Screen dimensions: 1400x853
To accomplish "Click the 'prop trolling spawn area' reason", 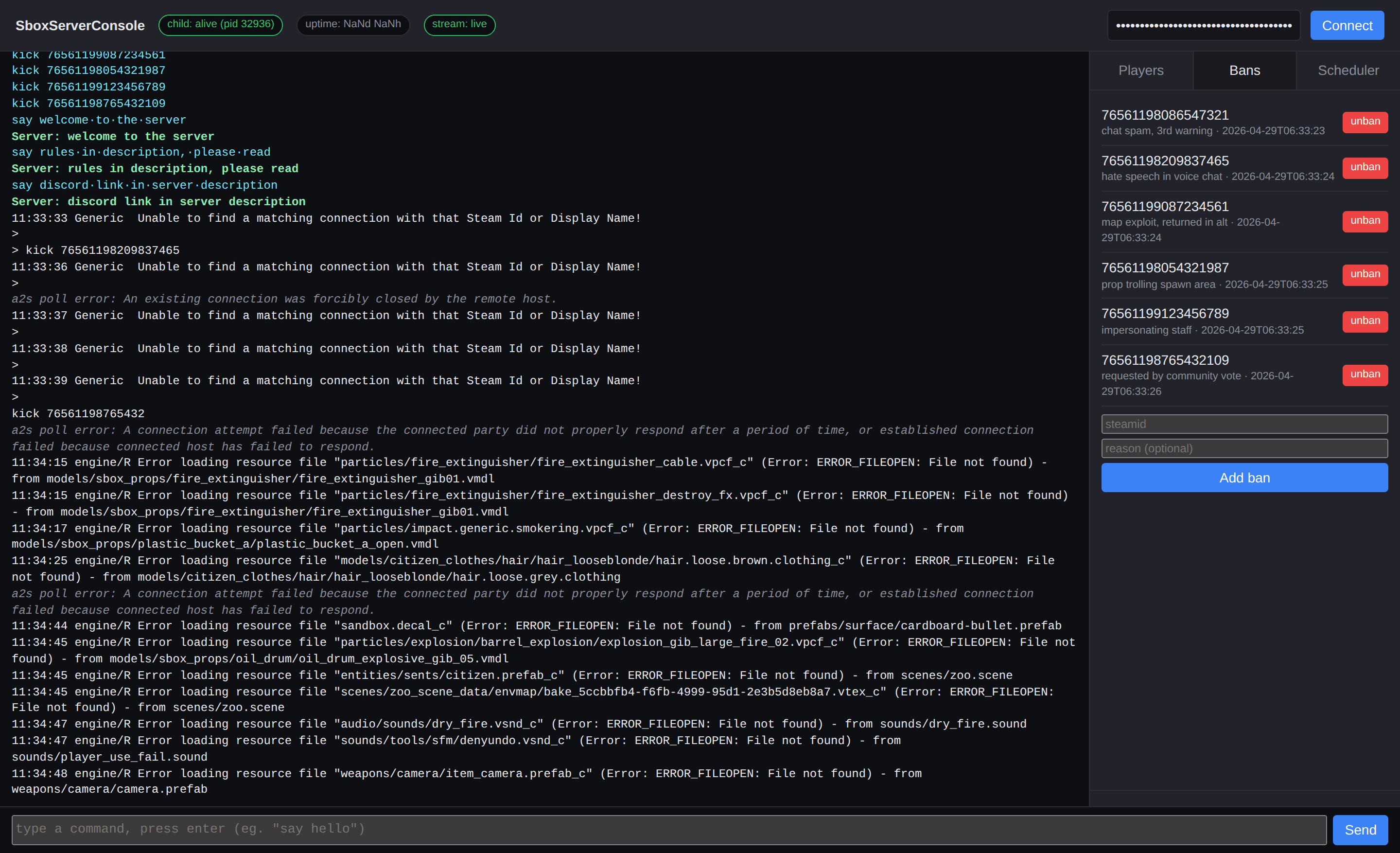I will point(1158,284).
